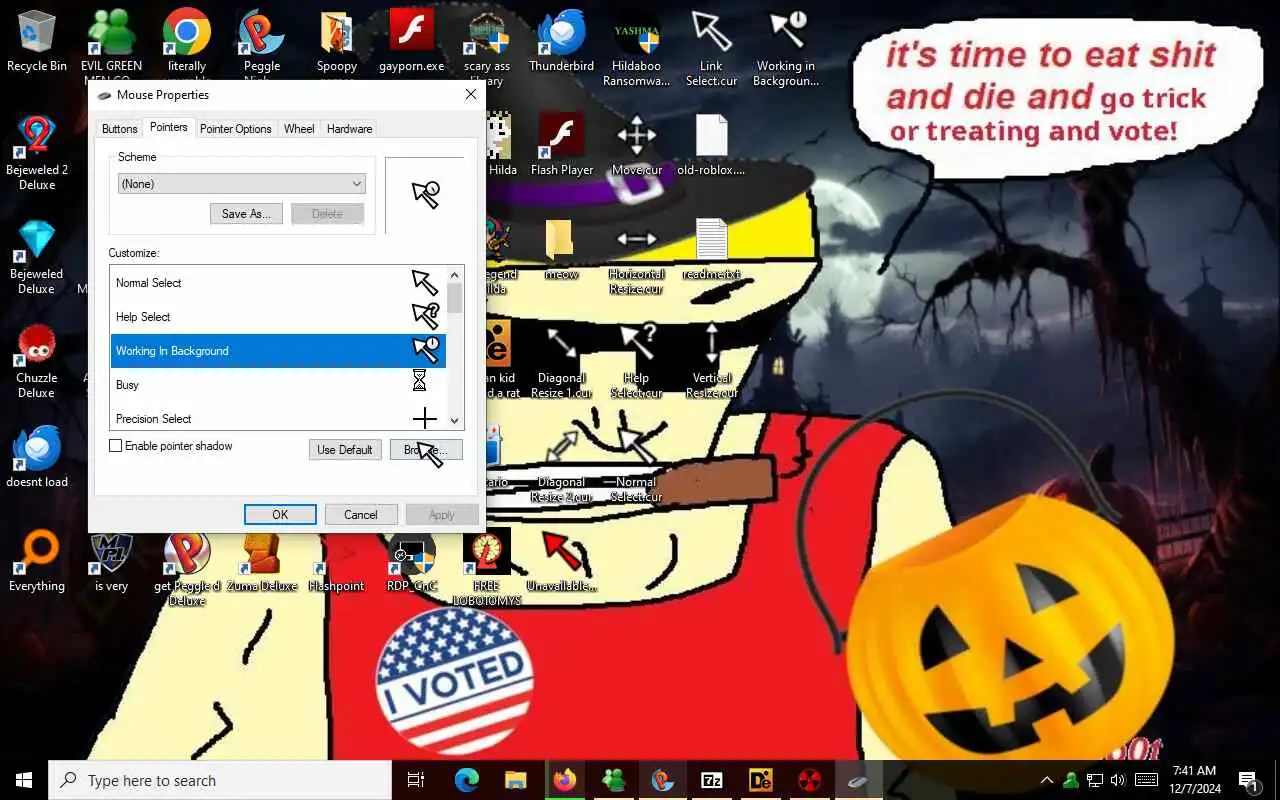Open the Zuma Deluxe desktop shortcut
1280x800 pixels.
point(262,561)
